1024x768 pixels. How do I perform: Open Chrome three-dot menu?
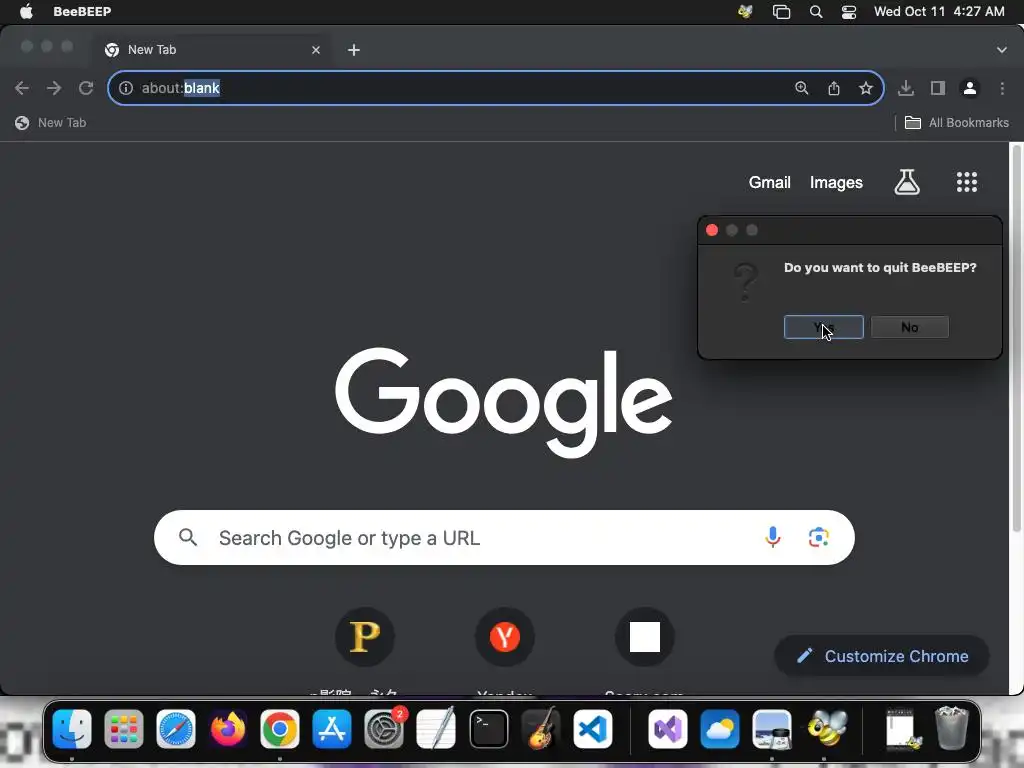(x=1002, y=88)
